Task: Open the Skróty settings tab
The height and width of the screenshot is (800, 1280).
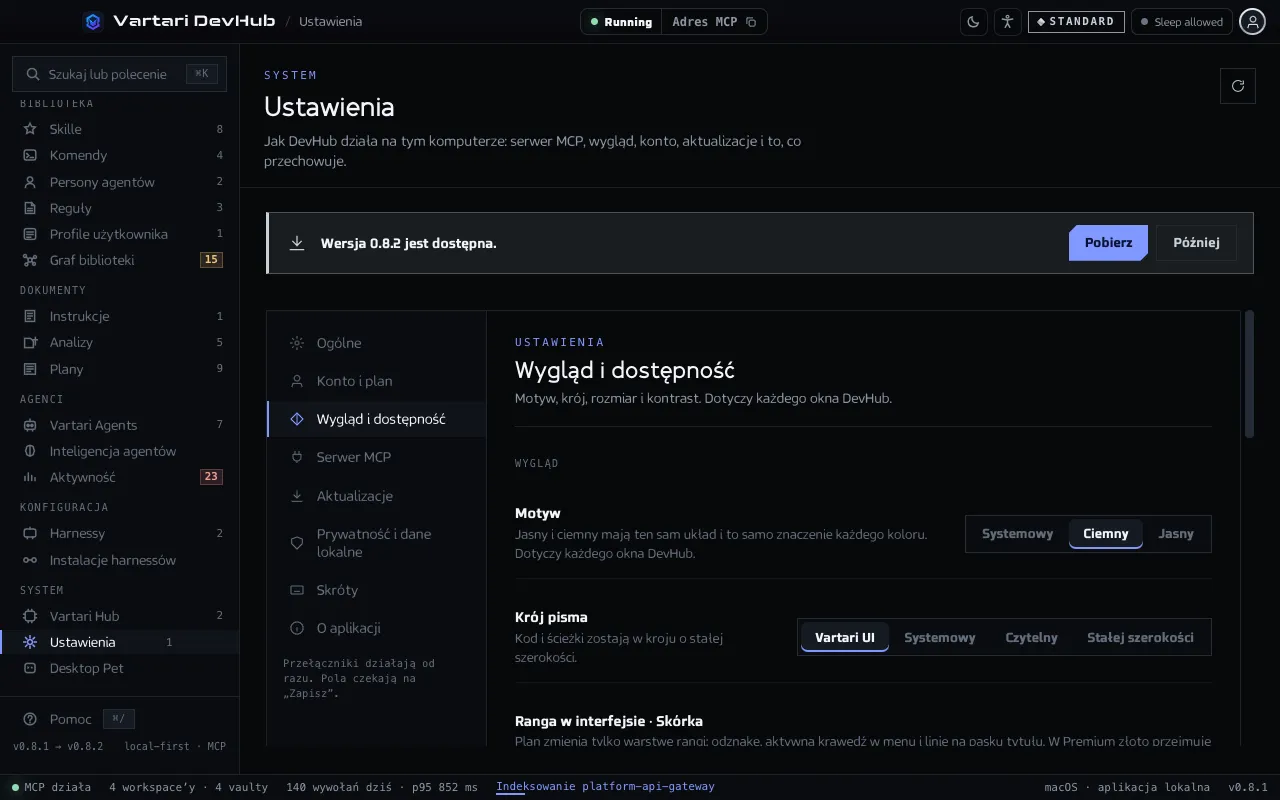Action: (377, 590)
